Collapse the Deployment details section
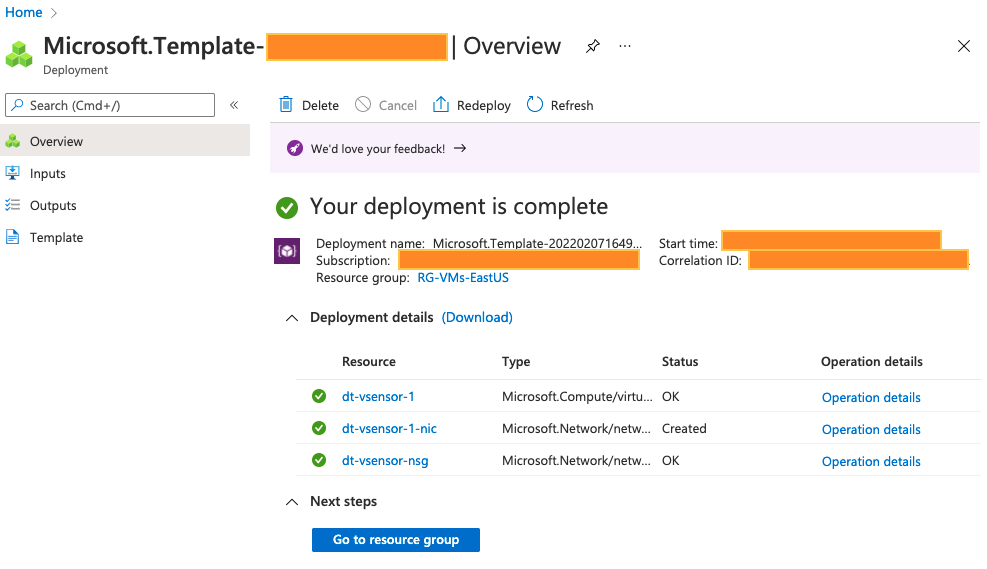 pos(292,318)
